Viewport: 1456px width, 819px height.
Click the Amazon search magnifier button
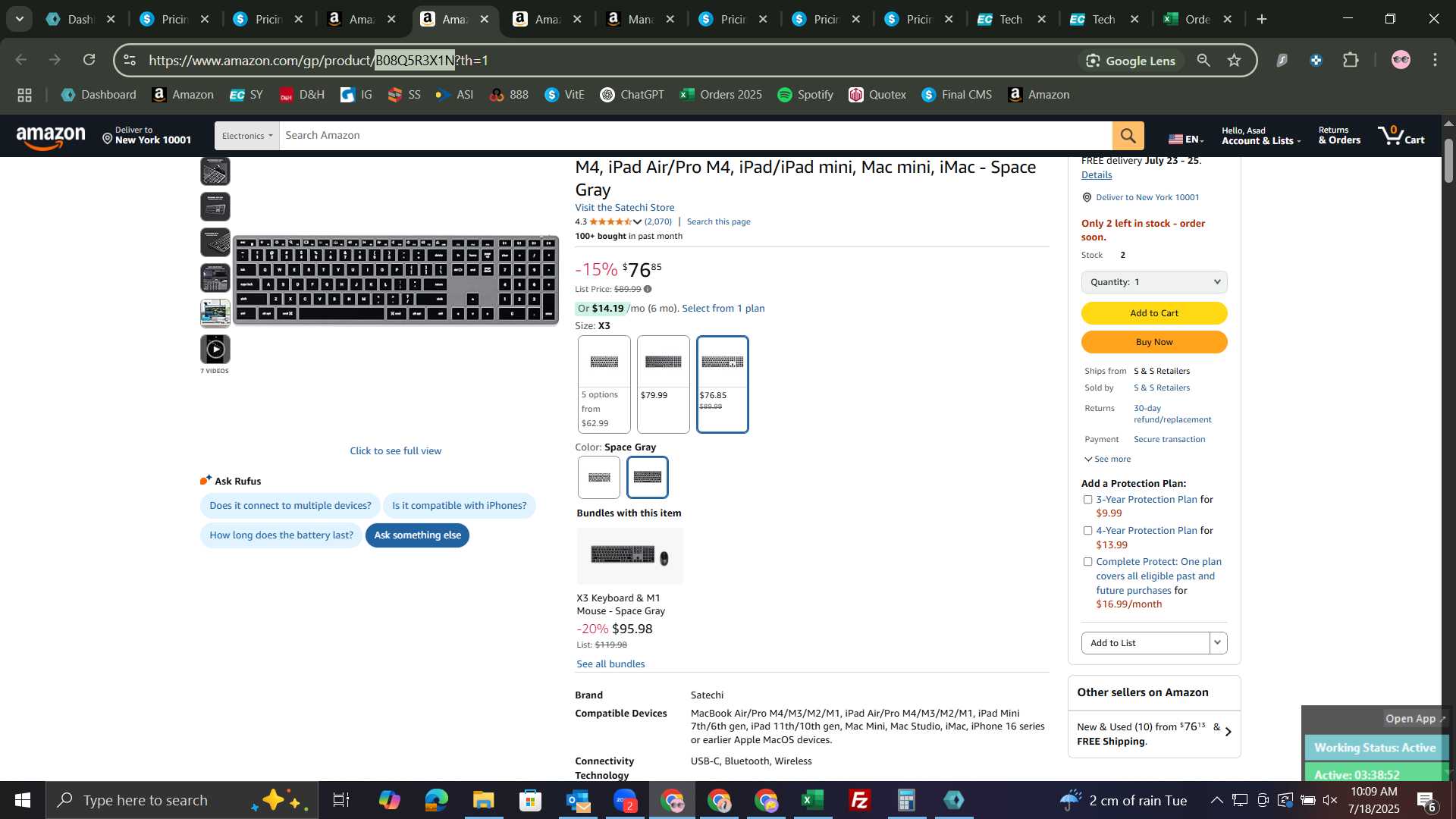point(1128,136)
